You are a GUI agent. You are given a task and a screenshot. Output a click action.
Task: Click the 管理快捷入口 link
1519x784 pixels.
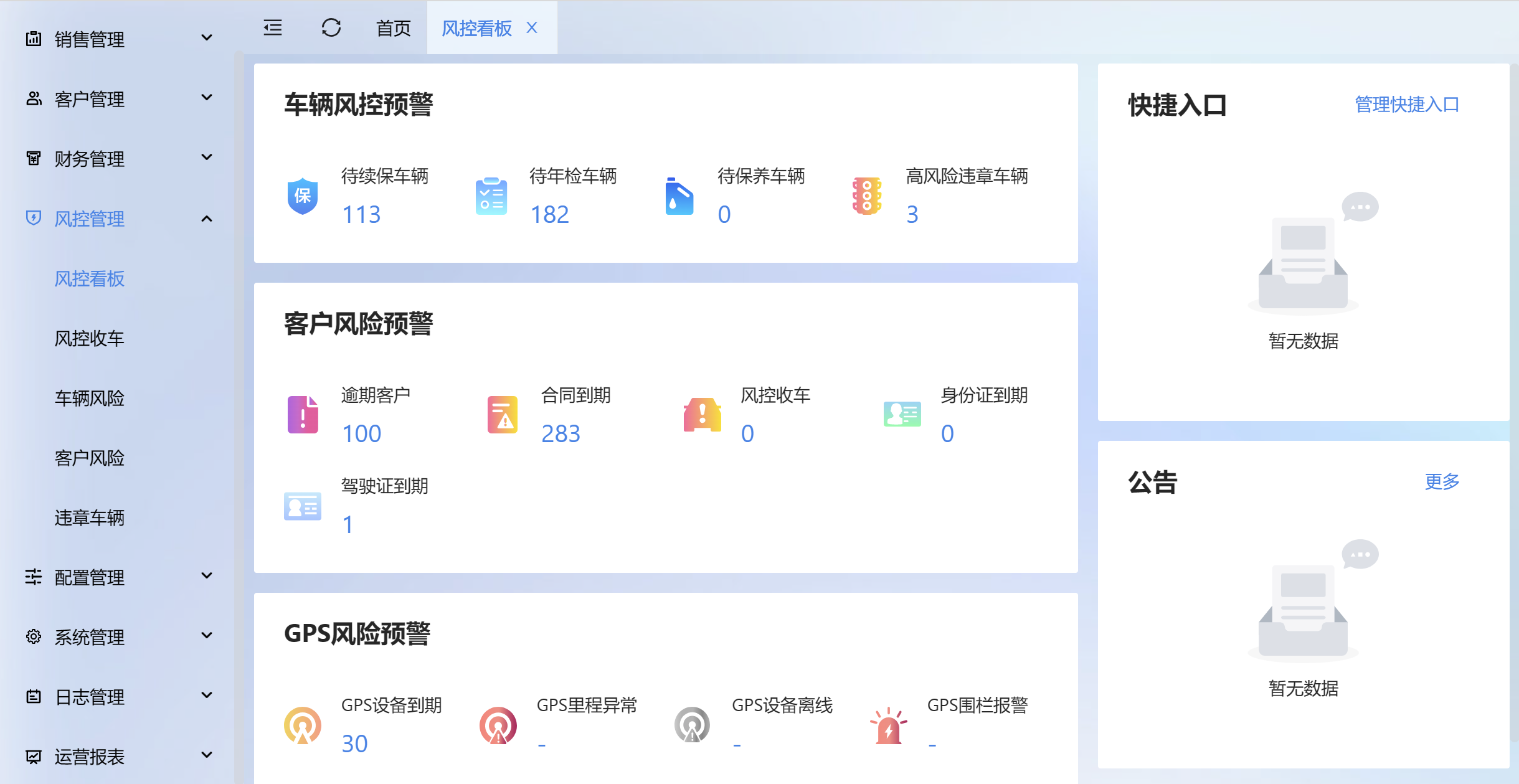pos(1407,105)
